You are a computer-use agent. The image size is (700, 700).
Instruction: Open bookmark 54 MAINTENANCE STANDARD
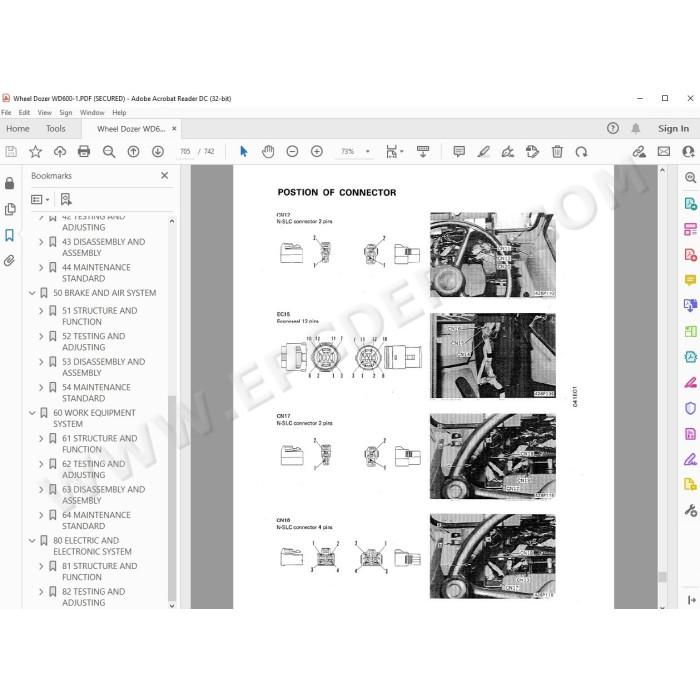96,393
